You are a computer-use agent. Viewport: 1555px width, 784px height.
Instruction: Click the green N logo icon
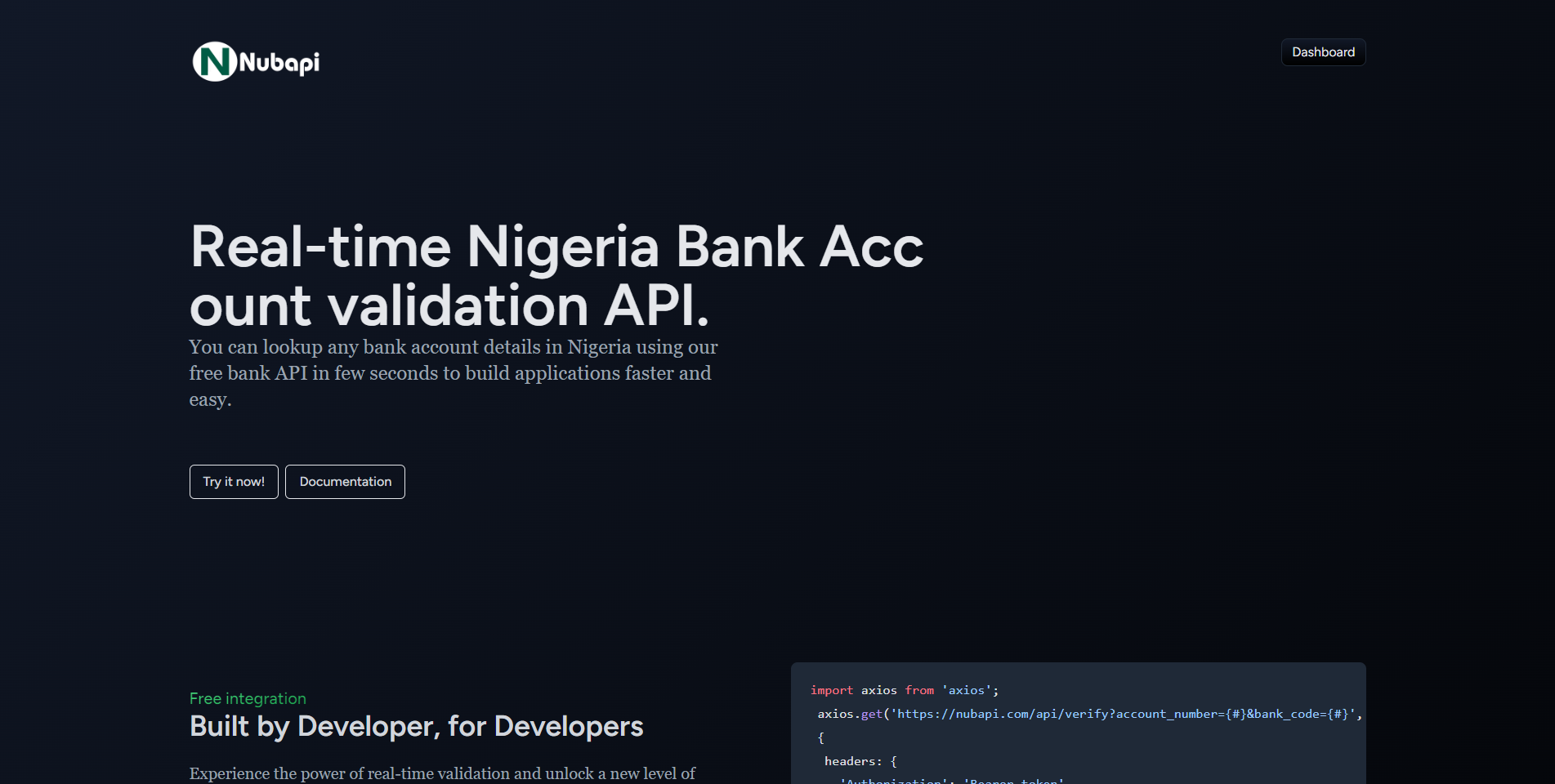pos(215,61)
